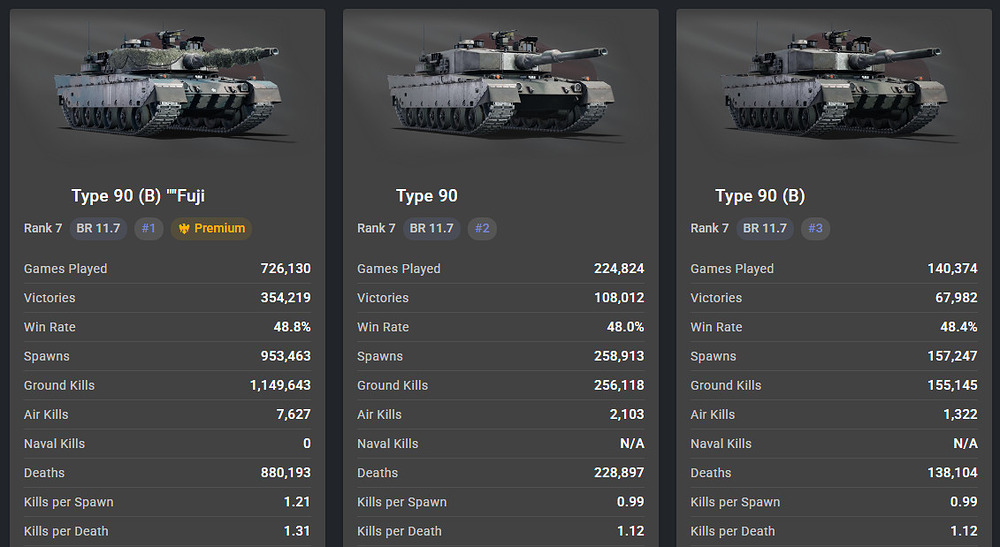
Task: Click BR 11.7 badge on the Type 90 card
Action: point(431,228)
